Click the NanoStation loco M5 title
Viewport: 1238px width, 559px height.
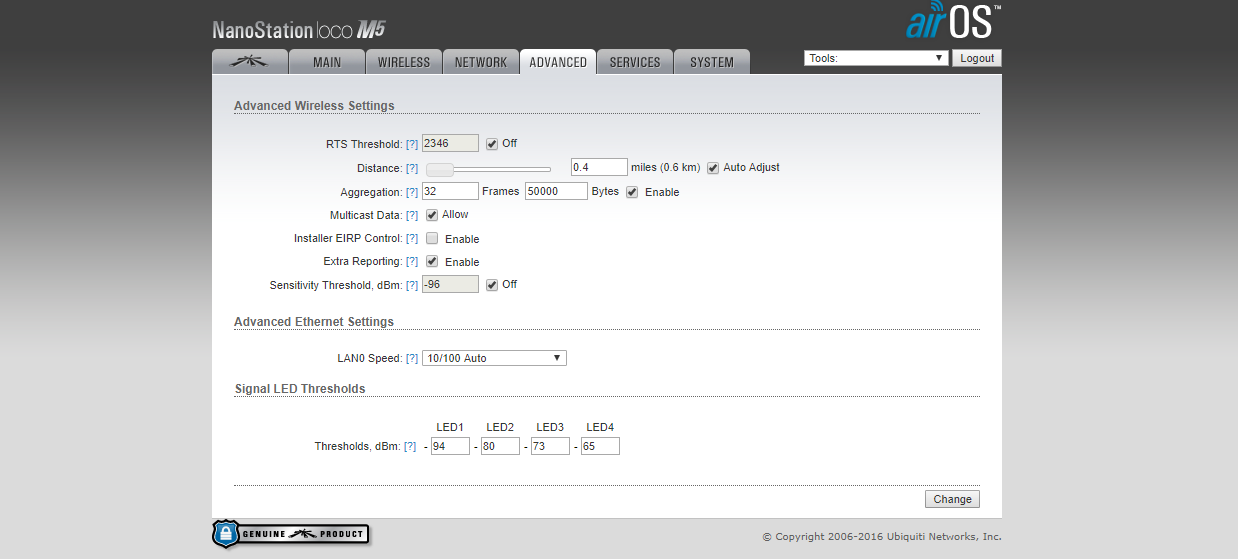click(299, 29)
